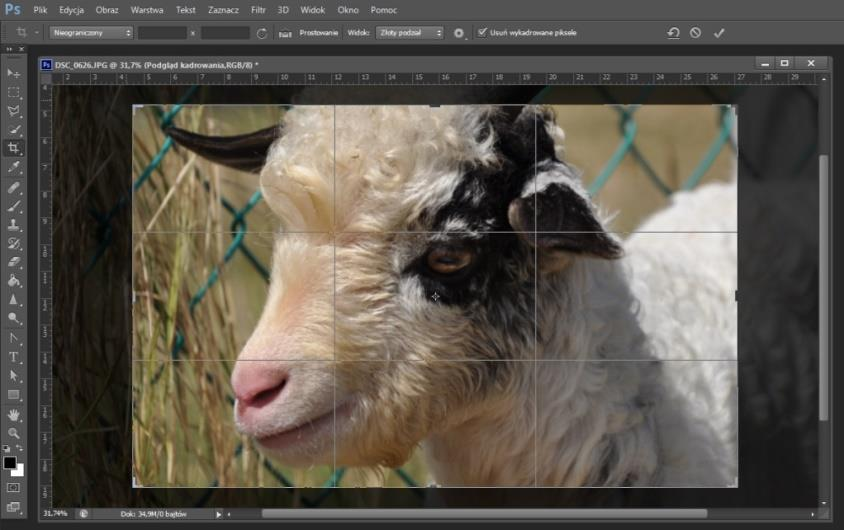The image size is (844, 530).
Task: Select the Lasso tool in toolbar
Action: [x=14, y=111]
